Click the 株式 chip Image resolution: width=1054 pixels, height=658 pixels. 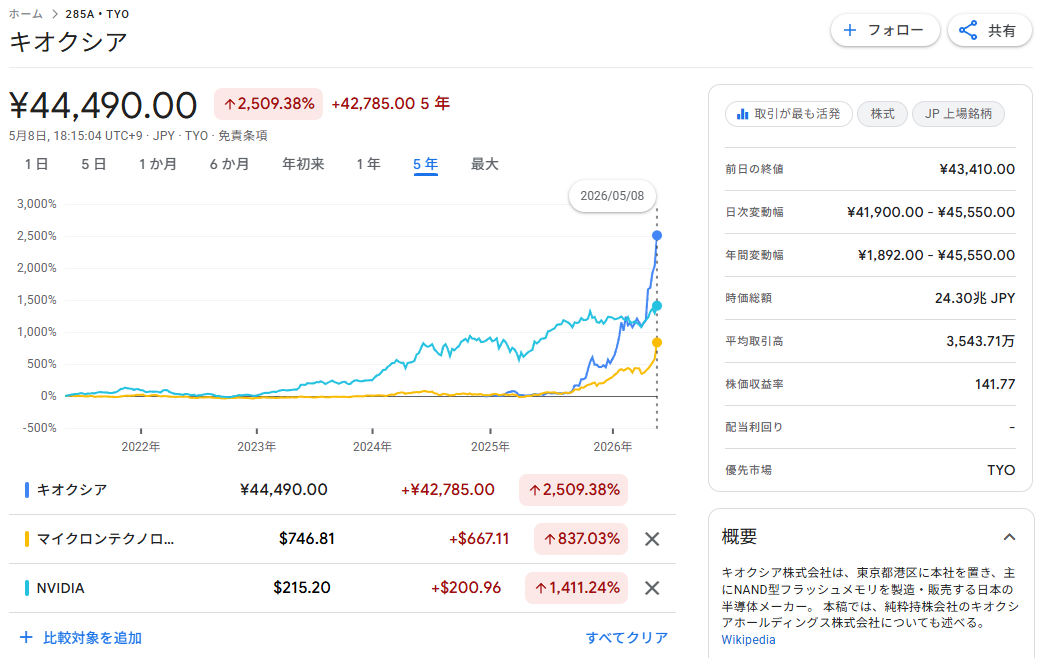point(883,114)
